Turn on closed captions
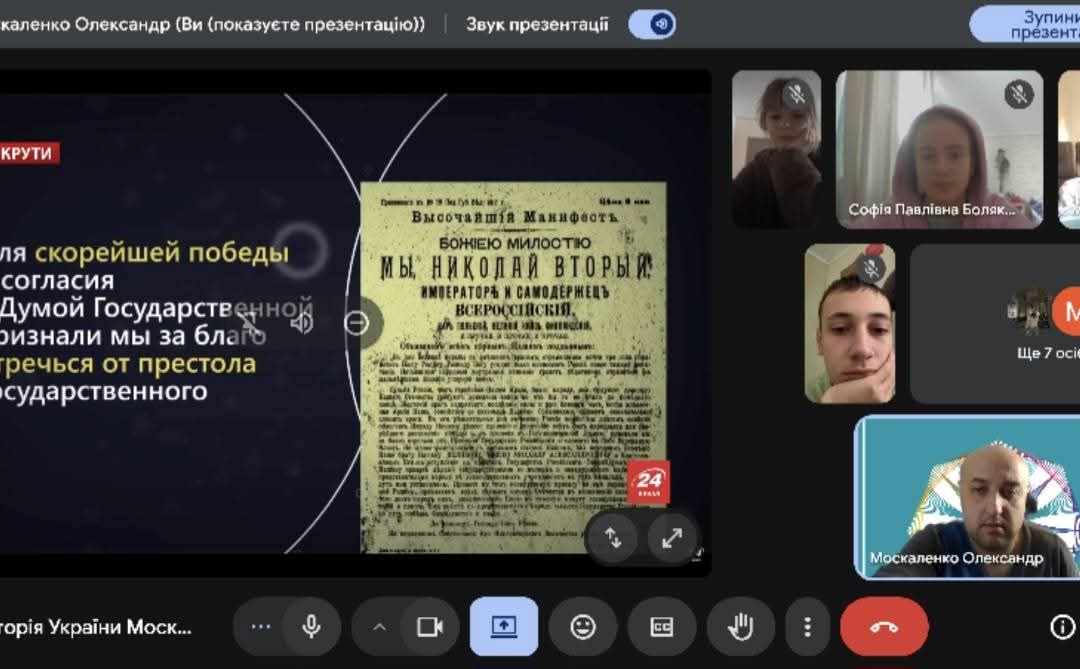This screenshot has width=1080, height=669. (661, 626)
